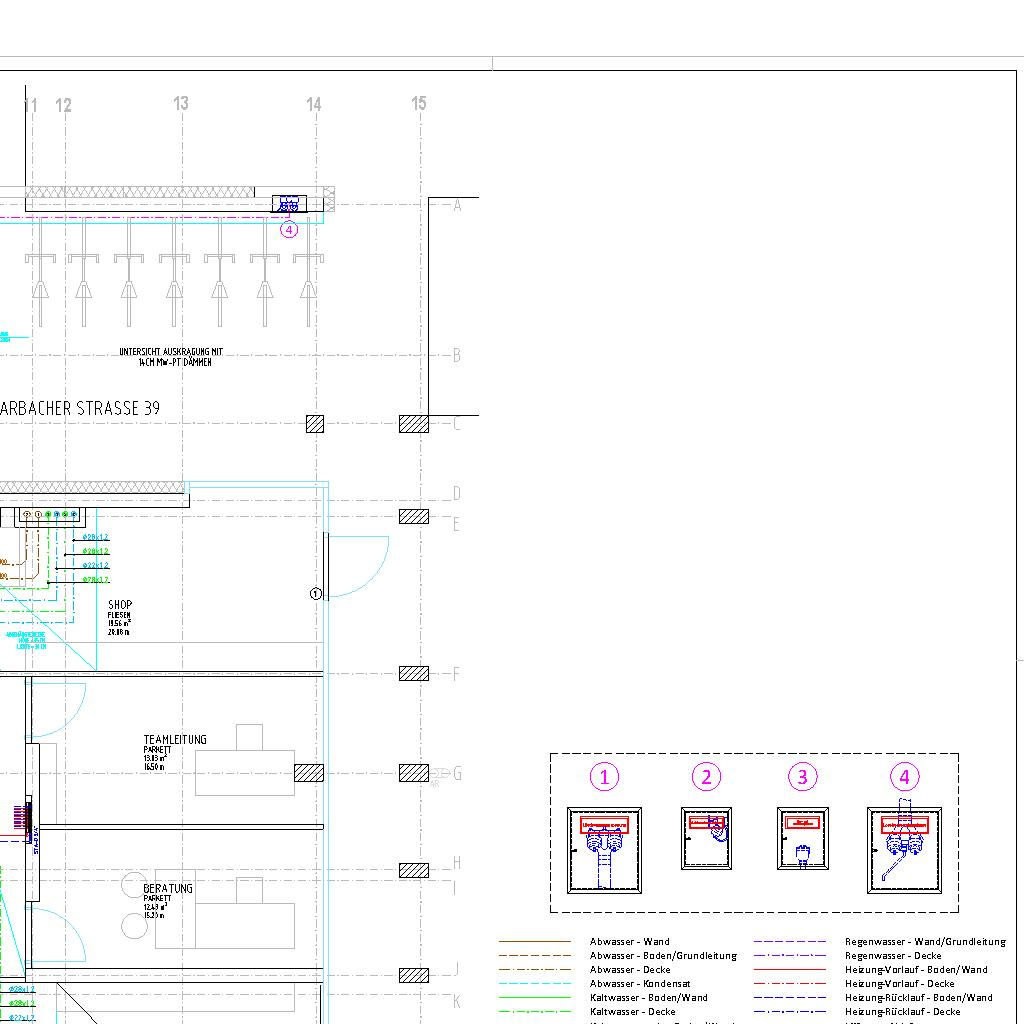
Task: Click magenta circle 1 in legend box
Action: [x=604, y=777]
